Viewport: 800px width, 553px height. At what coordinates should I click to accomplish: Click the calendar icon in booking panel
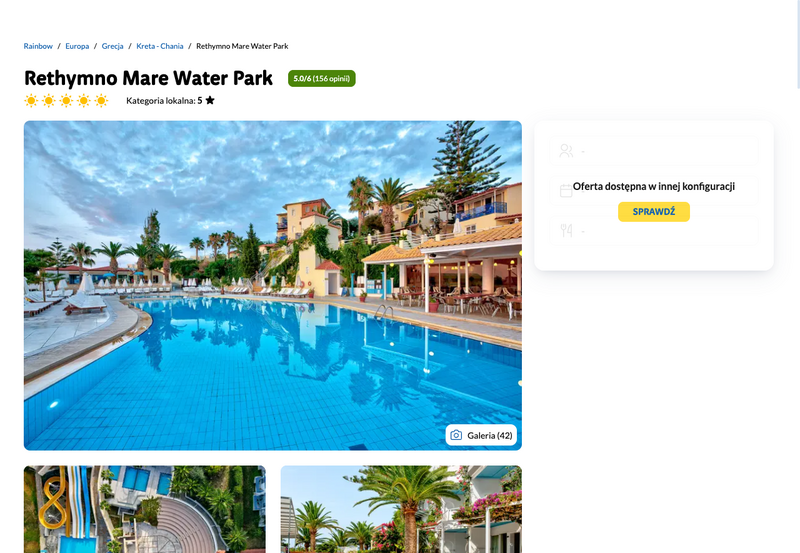[x=566, y=191]
